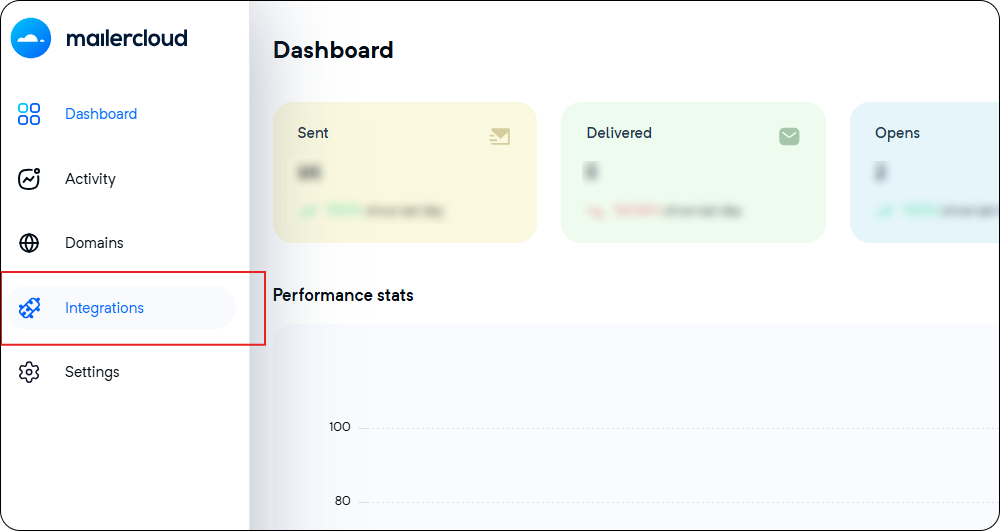
Task: Go to the Domains page
Action: [x=94, y=243]
